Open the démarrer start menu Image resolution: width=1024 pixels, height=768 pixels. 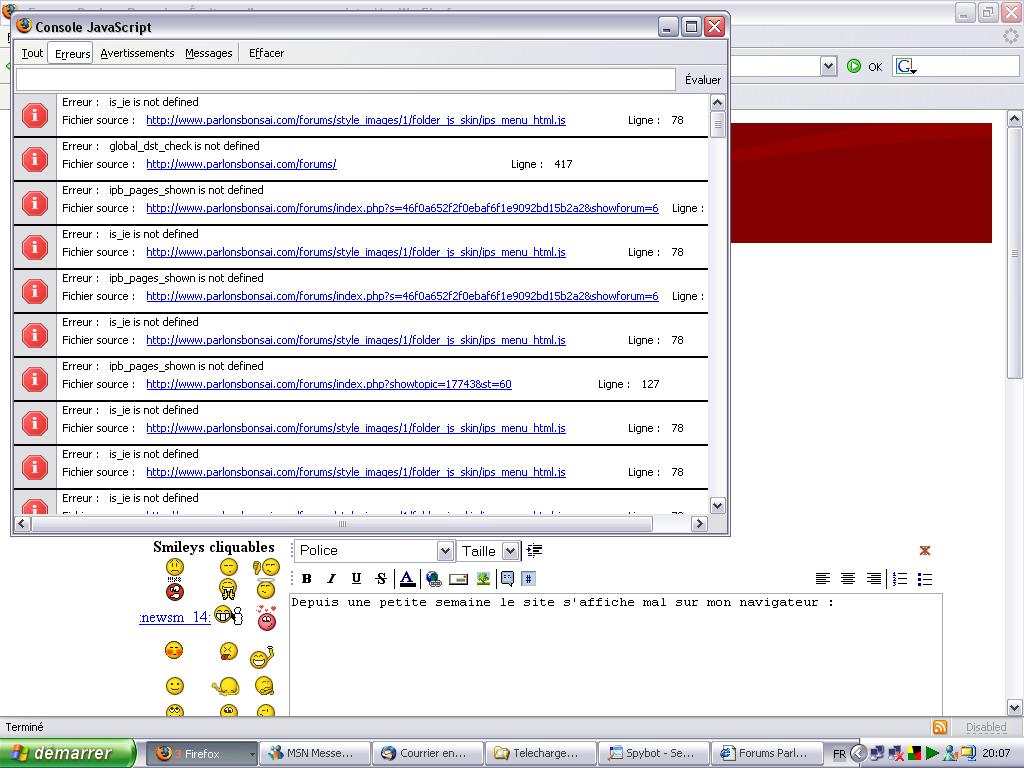click(67, 753)
